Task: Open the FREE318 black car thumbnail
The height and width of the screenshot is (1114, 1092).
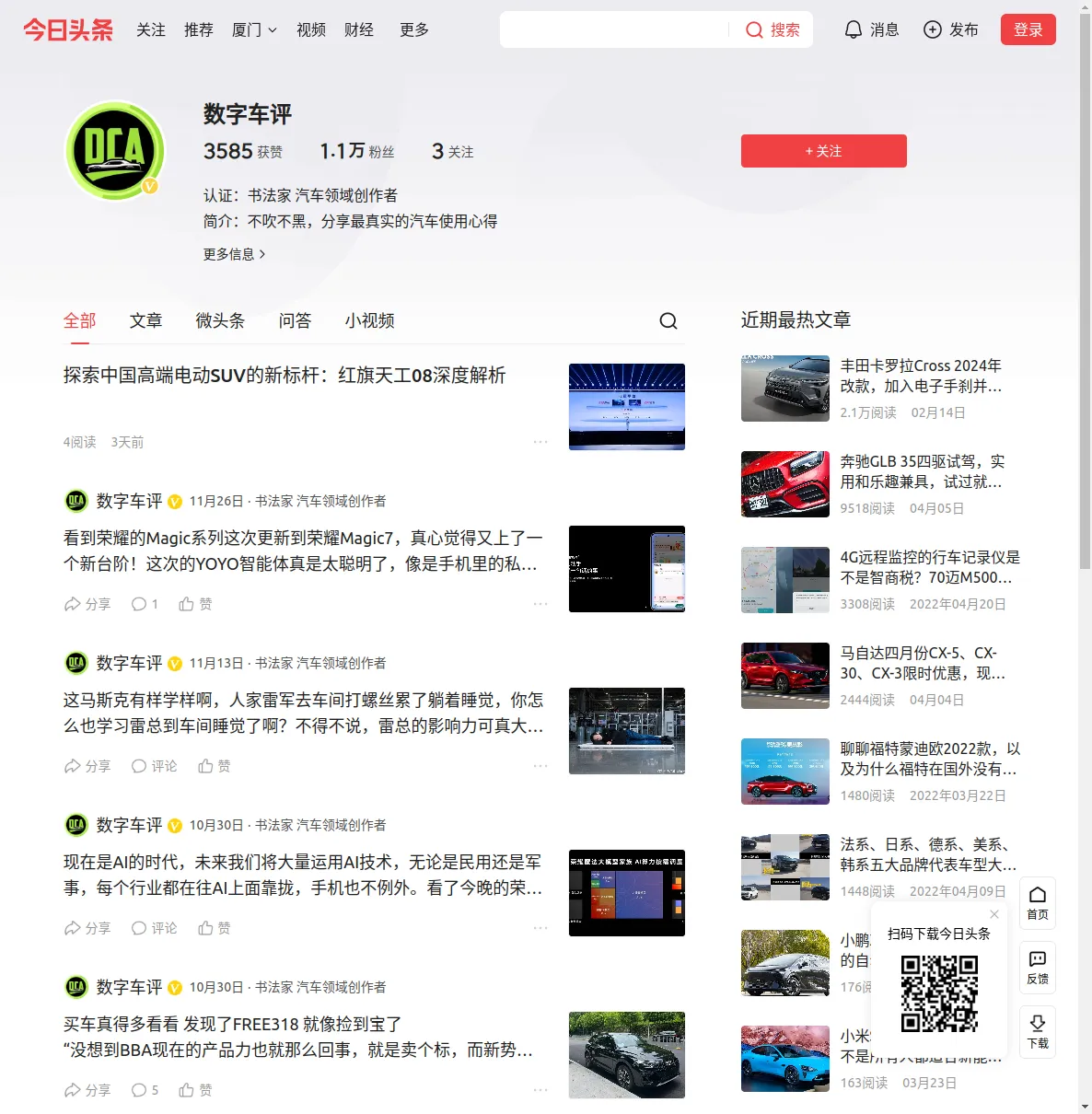Action: point(627,1055)
